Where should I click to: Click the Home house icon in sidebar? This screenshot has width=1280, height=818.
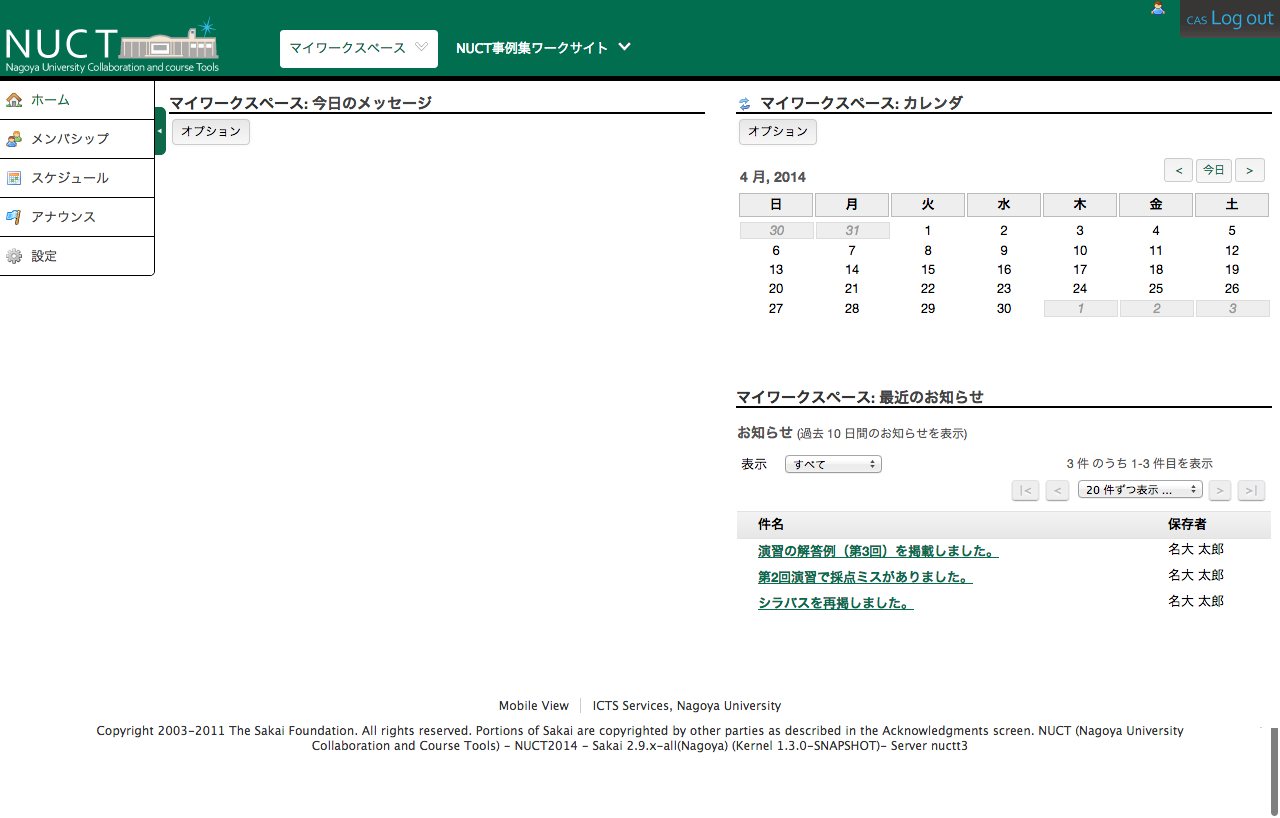click(x=14, y=100)
